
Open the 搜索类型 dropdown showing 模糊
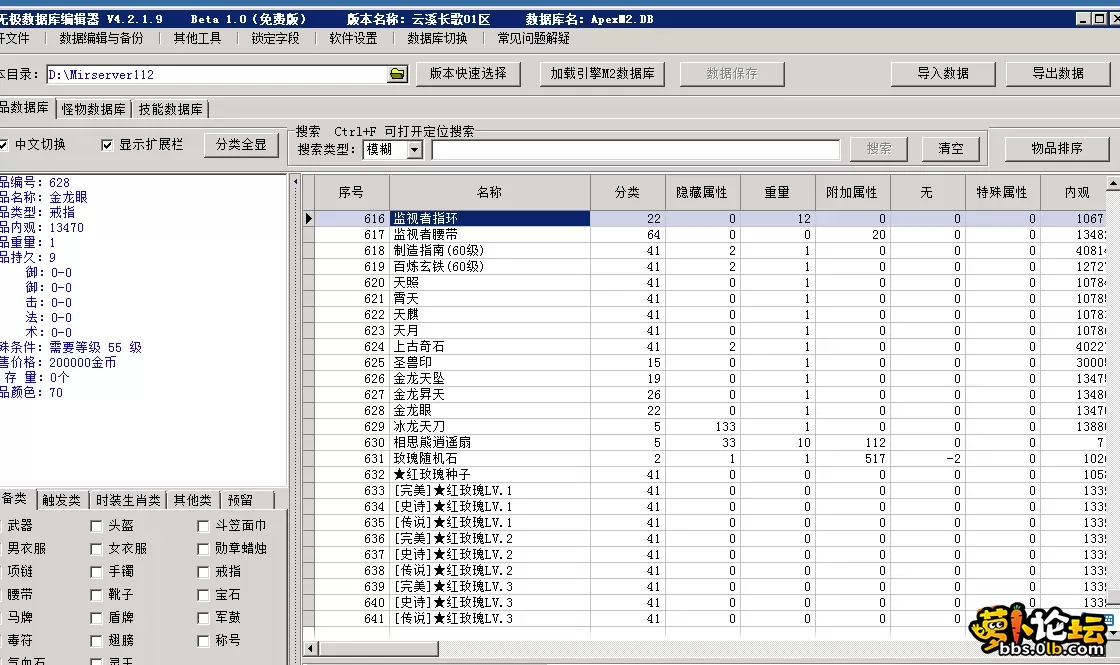(413, 149)
